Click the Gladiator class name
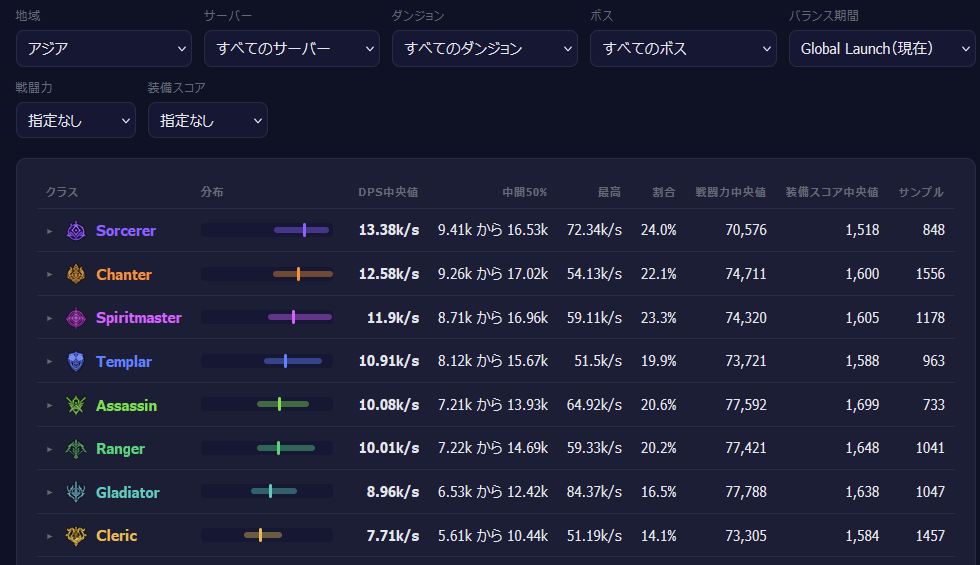Viewport: 980px width, 565px height. pos(128,492)
